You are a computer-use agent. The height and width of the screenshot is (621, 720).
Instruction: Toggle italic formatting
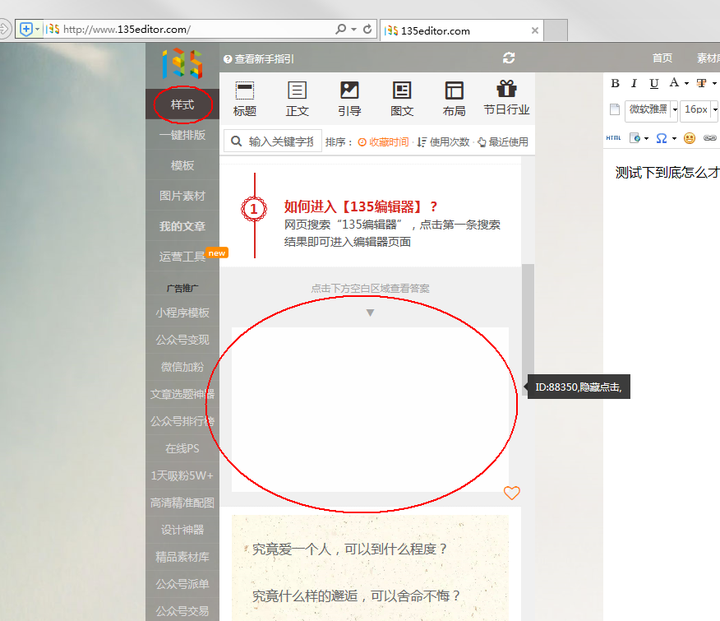[634, 83]
